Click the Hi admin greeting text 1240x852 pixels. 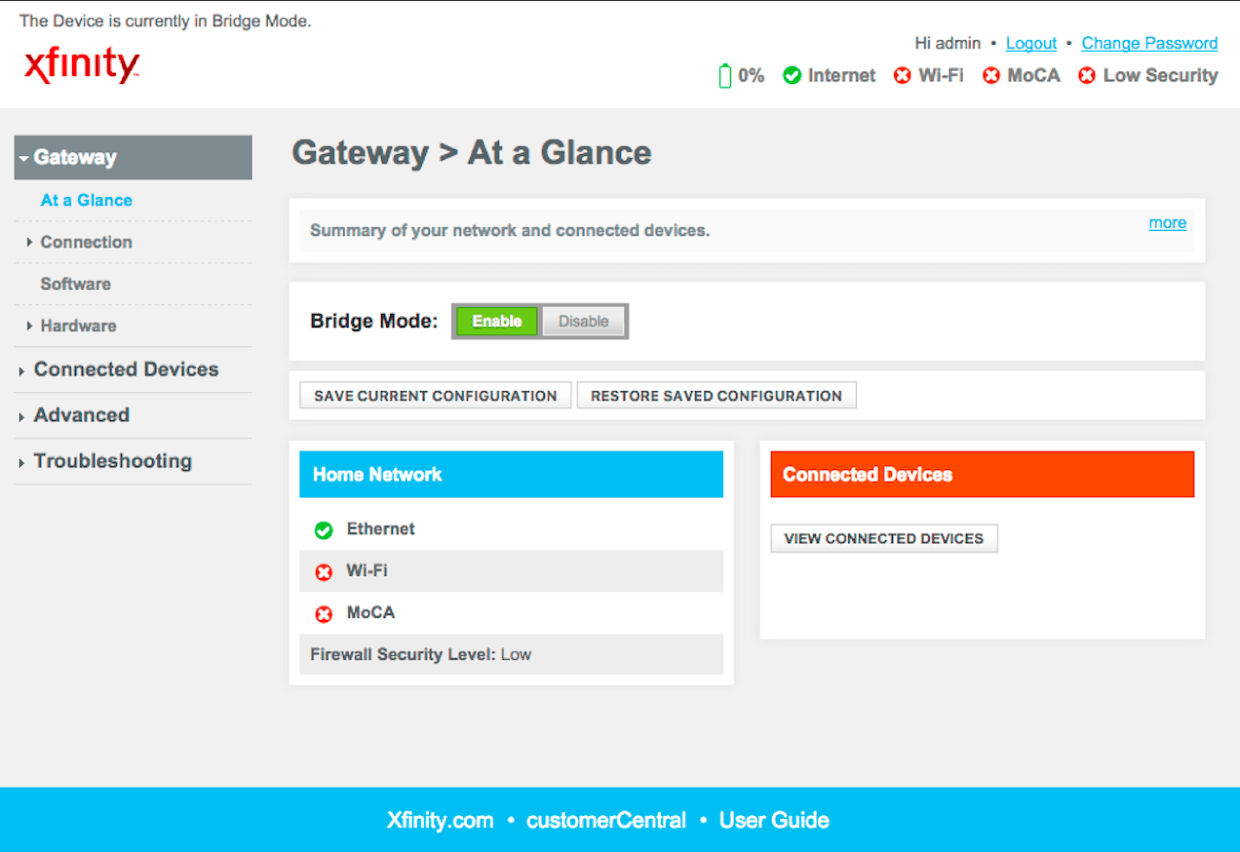[x=948, y=43]
